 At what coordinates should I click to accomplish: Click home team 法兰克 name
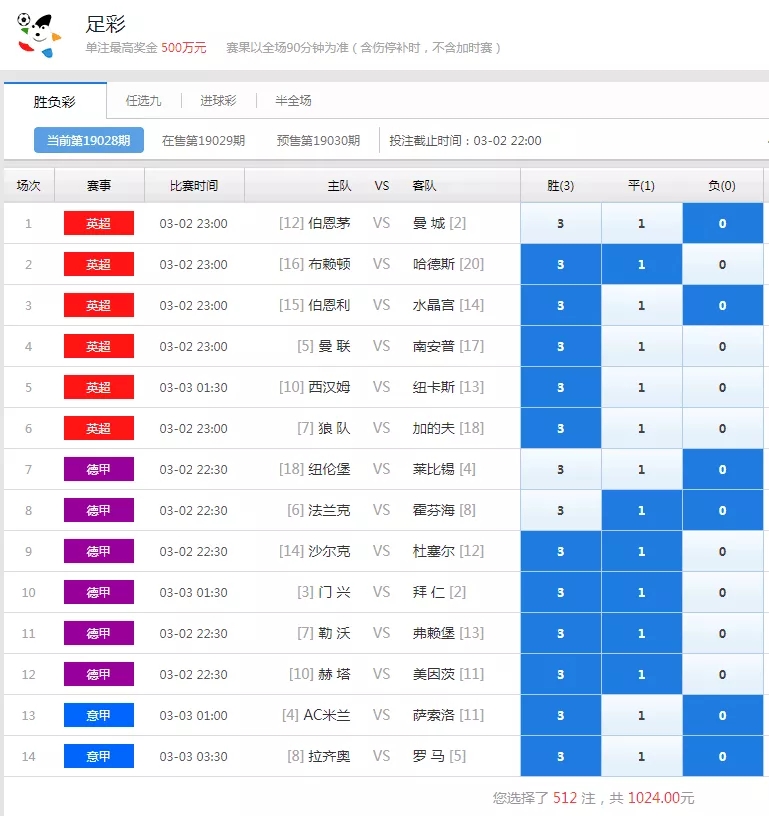[329, 511]
